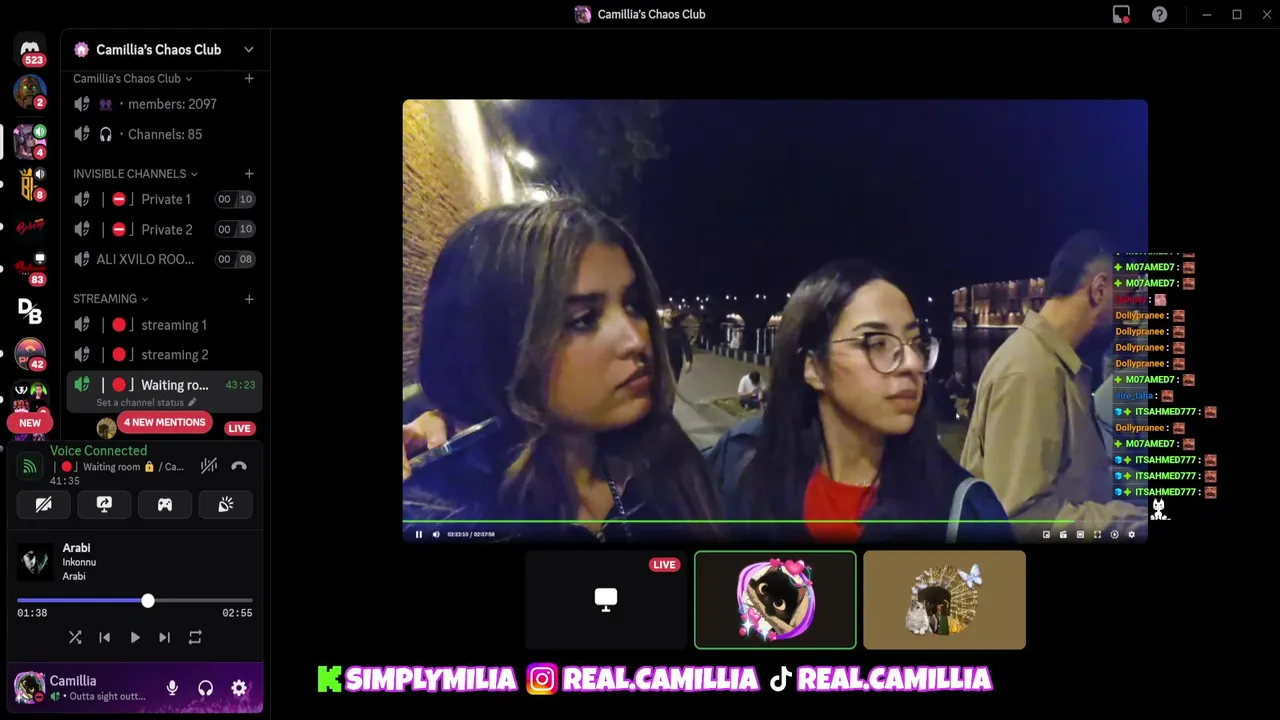The height and width of the screenshot is (720, 1280).
Task: Toggle microphone mute
Action: click(172, 688)
